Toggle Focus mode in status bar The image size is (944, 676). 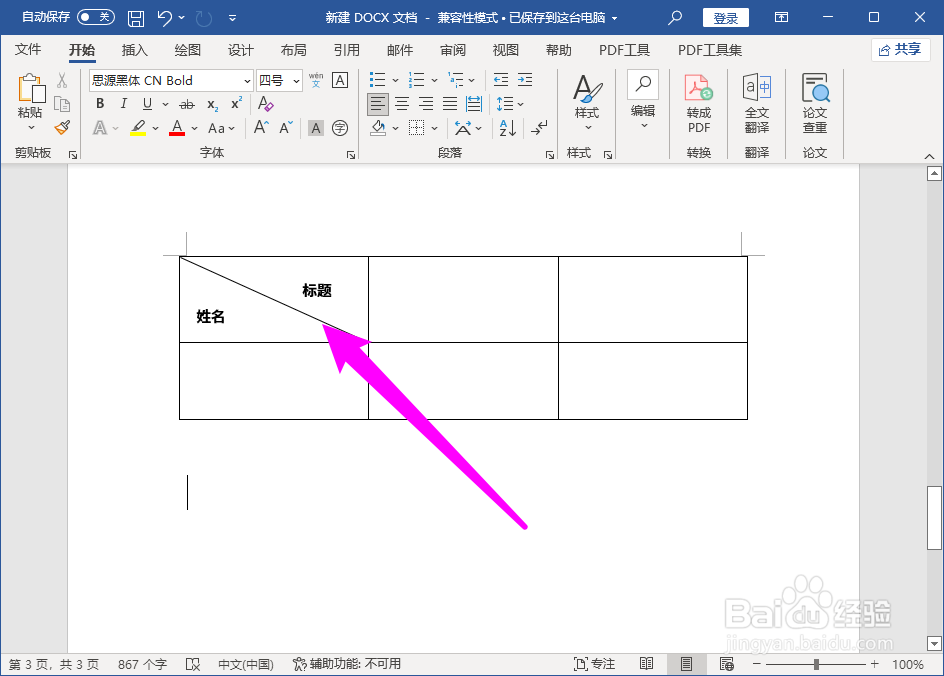tap(594, 664)
